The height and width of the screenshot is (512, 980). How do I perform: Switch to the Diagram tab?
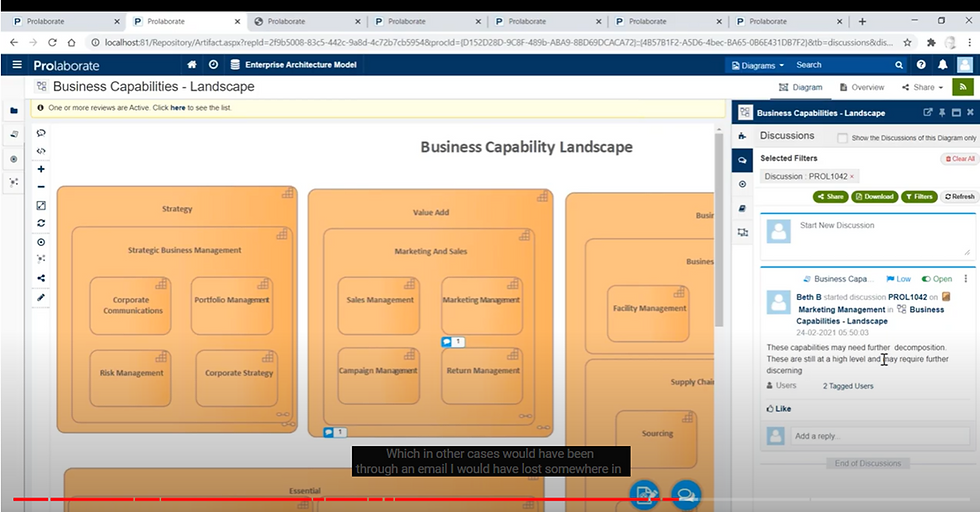coord(801,87)
